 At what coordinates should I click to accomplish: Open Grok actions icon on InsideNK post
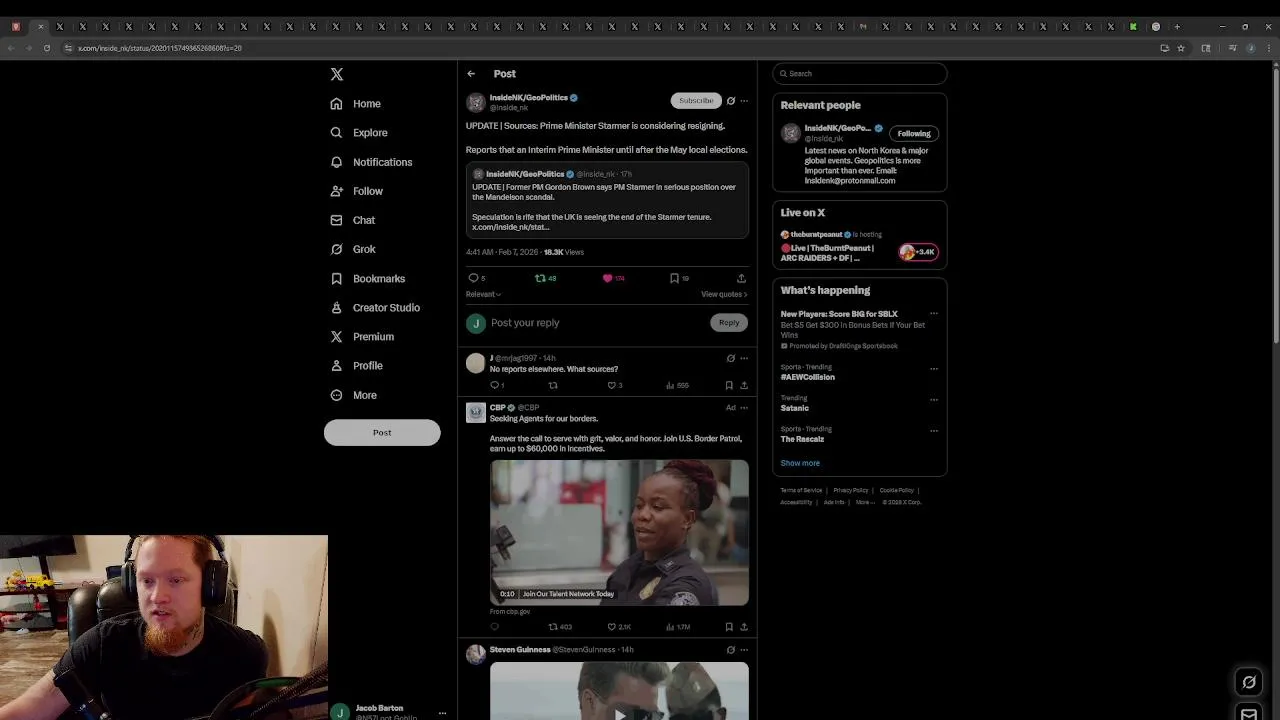(730, 101)
